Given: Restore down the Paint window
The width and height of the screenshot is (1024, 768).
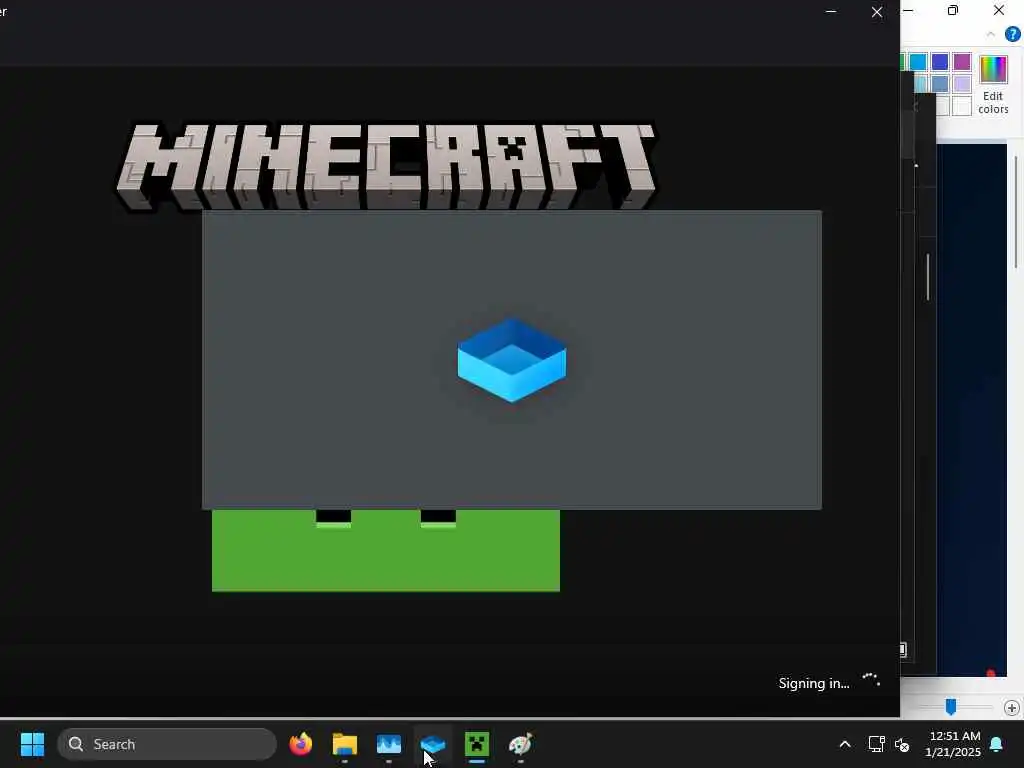Looking at the screenshot, I should [953, 10].
